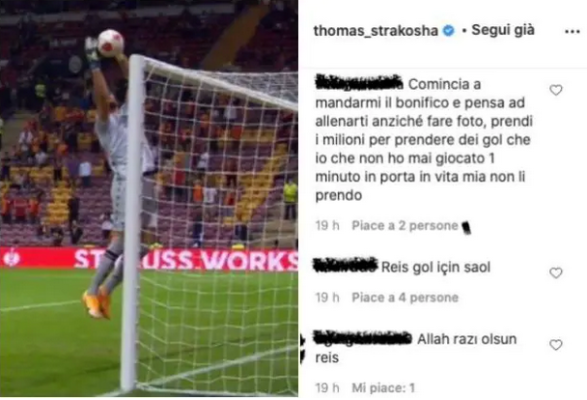Click the soccer ball in the photo
Image resolution: width=587 pixels, height=400 pixels.
[111, 43]
